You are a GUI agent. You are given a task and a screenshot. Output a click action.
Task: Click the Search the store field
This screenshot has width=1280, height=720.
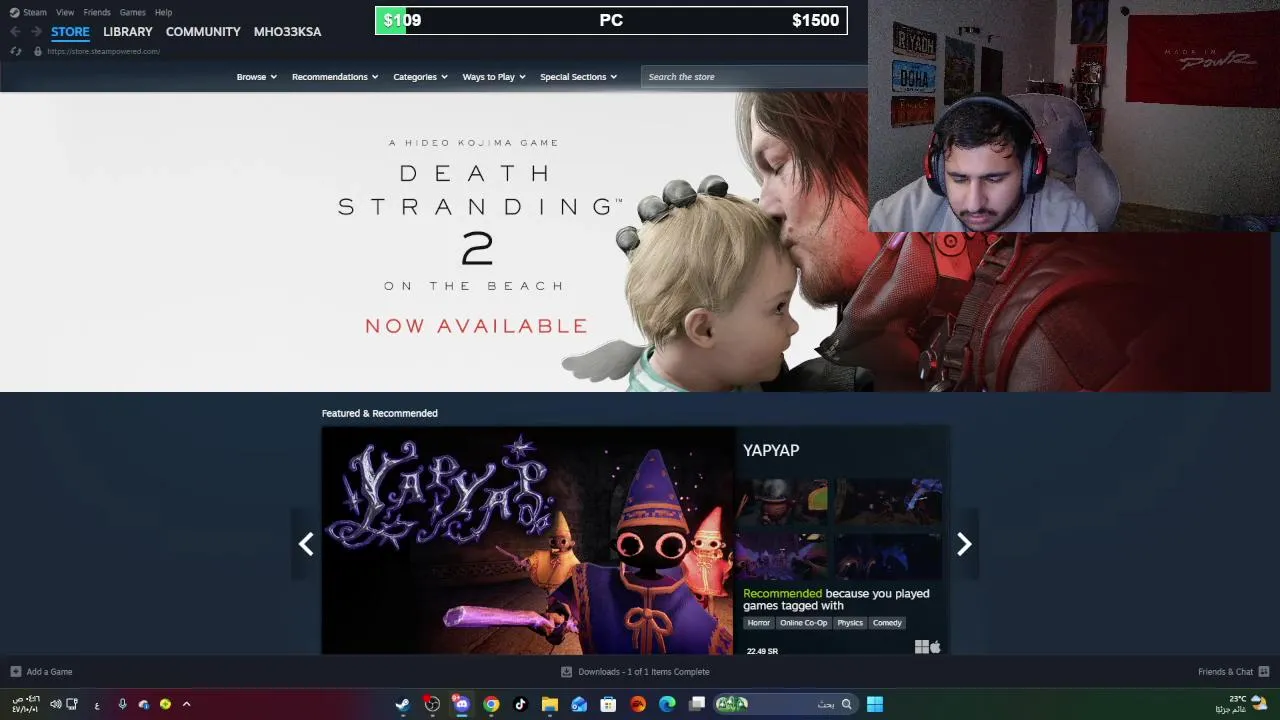click(755, 77)
